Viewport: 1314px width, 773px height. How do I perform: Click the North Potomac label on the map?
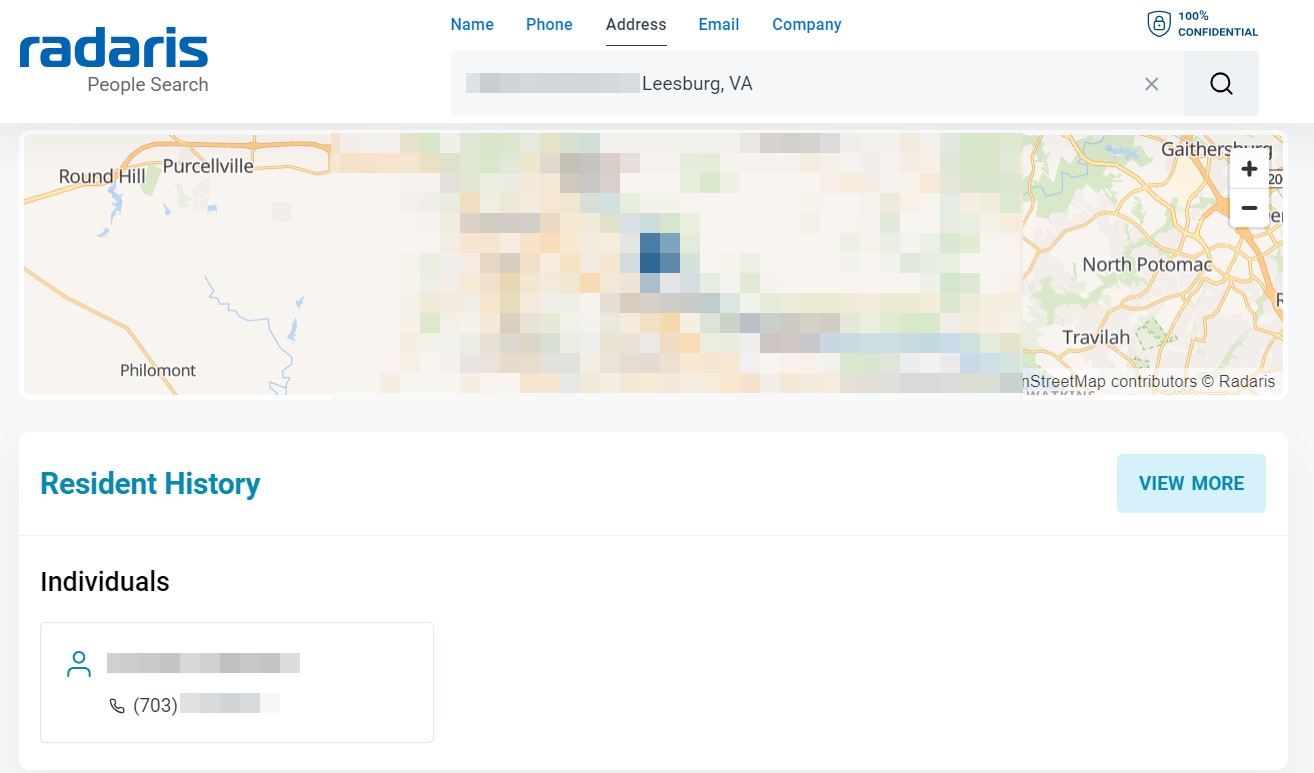(x=1146, y=264)
